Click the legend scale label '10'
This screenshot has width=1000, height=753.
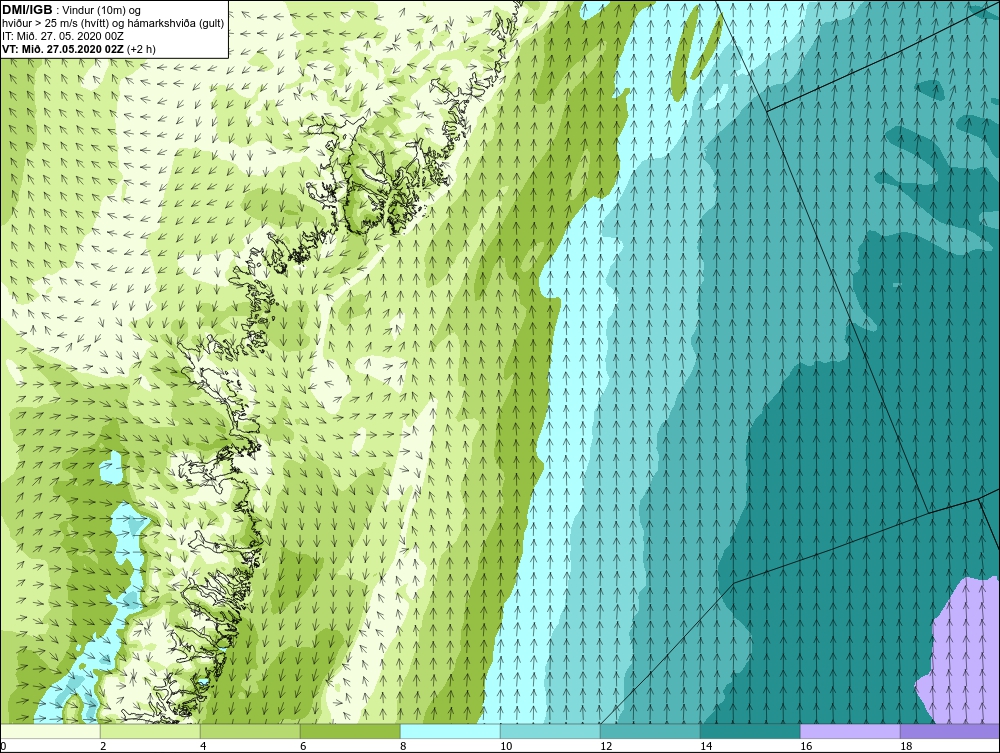click(x=506, y=746)
